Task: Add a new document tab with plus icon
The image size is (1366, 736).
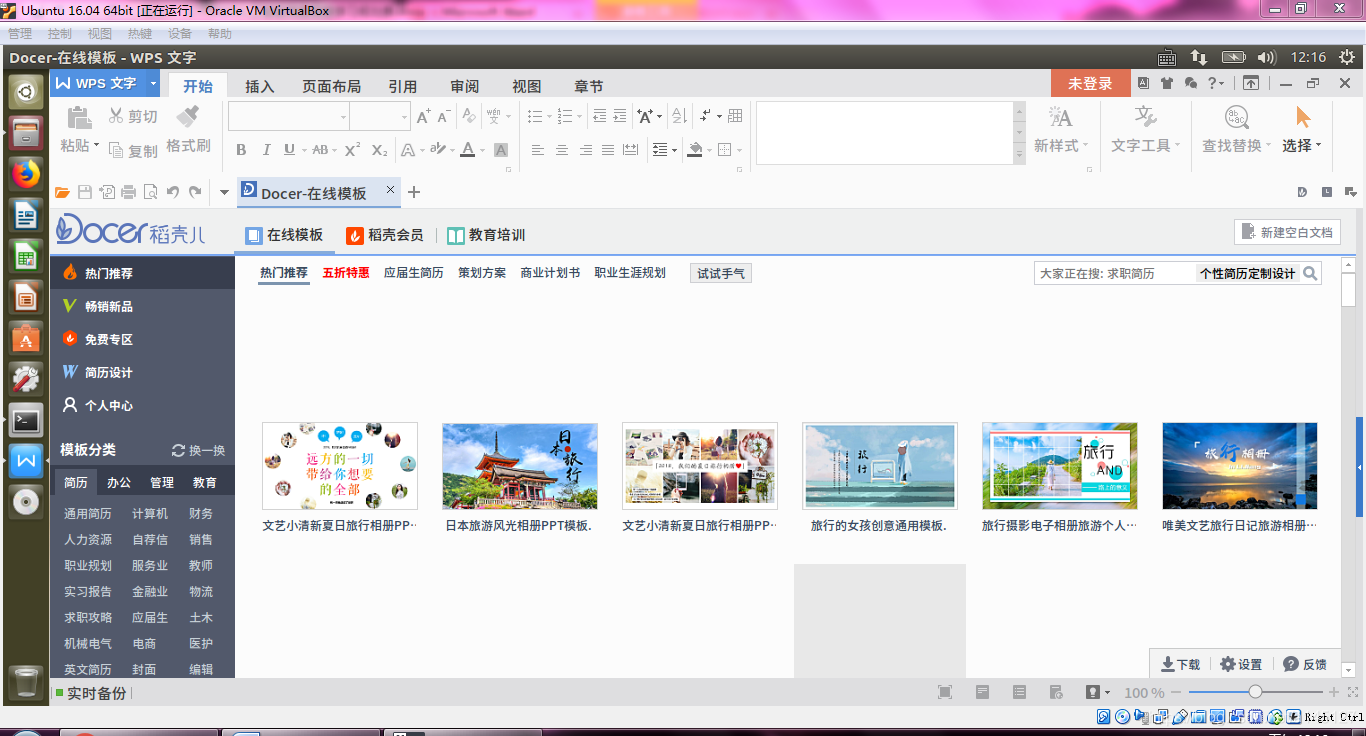Action: point(414,192)
